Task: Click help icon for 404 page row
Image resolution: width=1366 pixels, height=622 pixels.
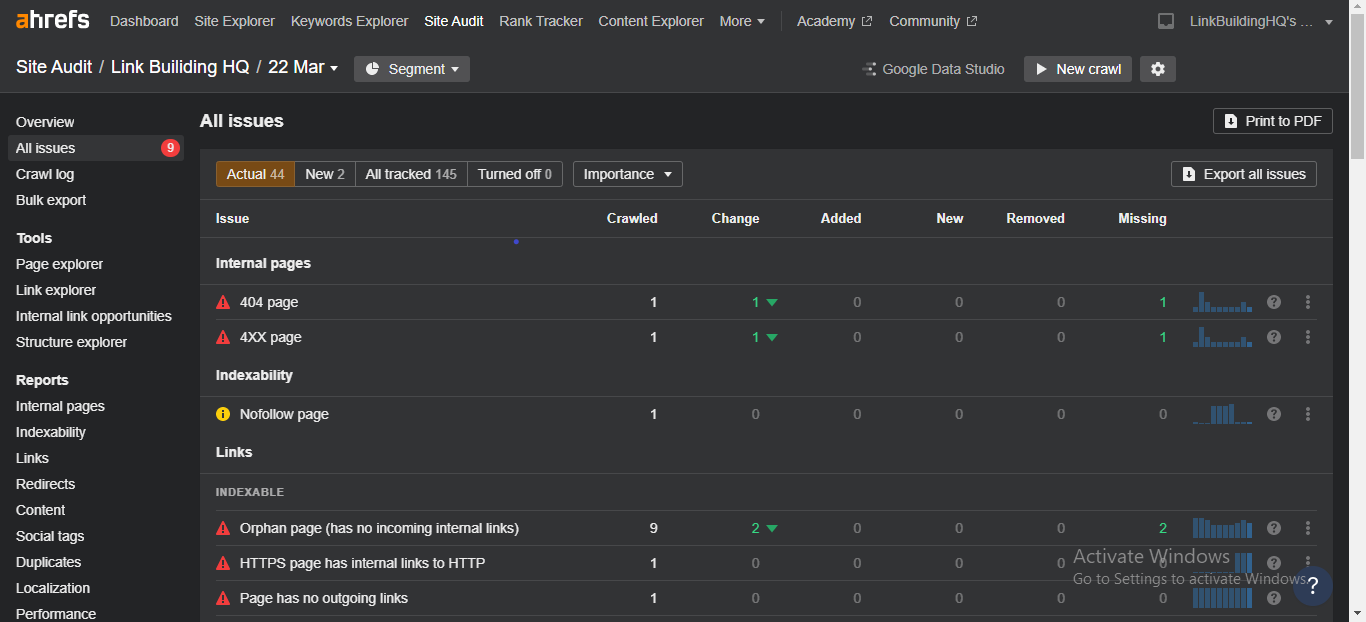Action: click(1274, 302)
